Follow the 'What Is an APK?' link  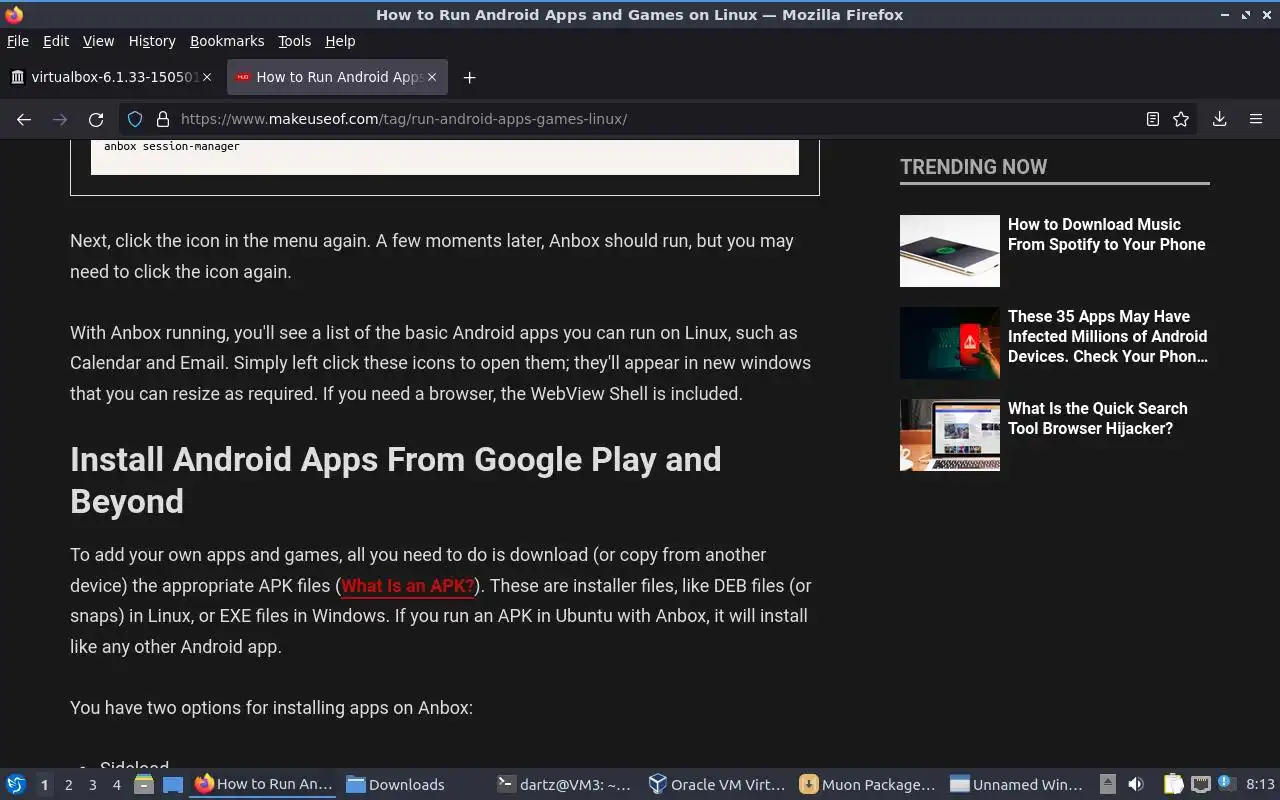pyautogui.click(x=407, y=586)
